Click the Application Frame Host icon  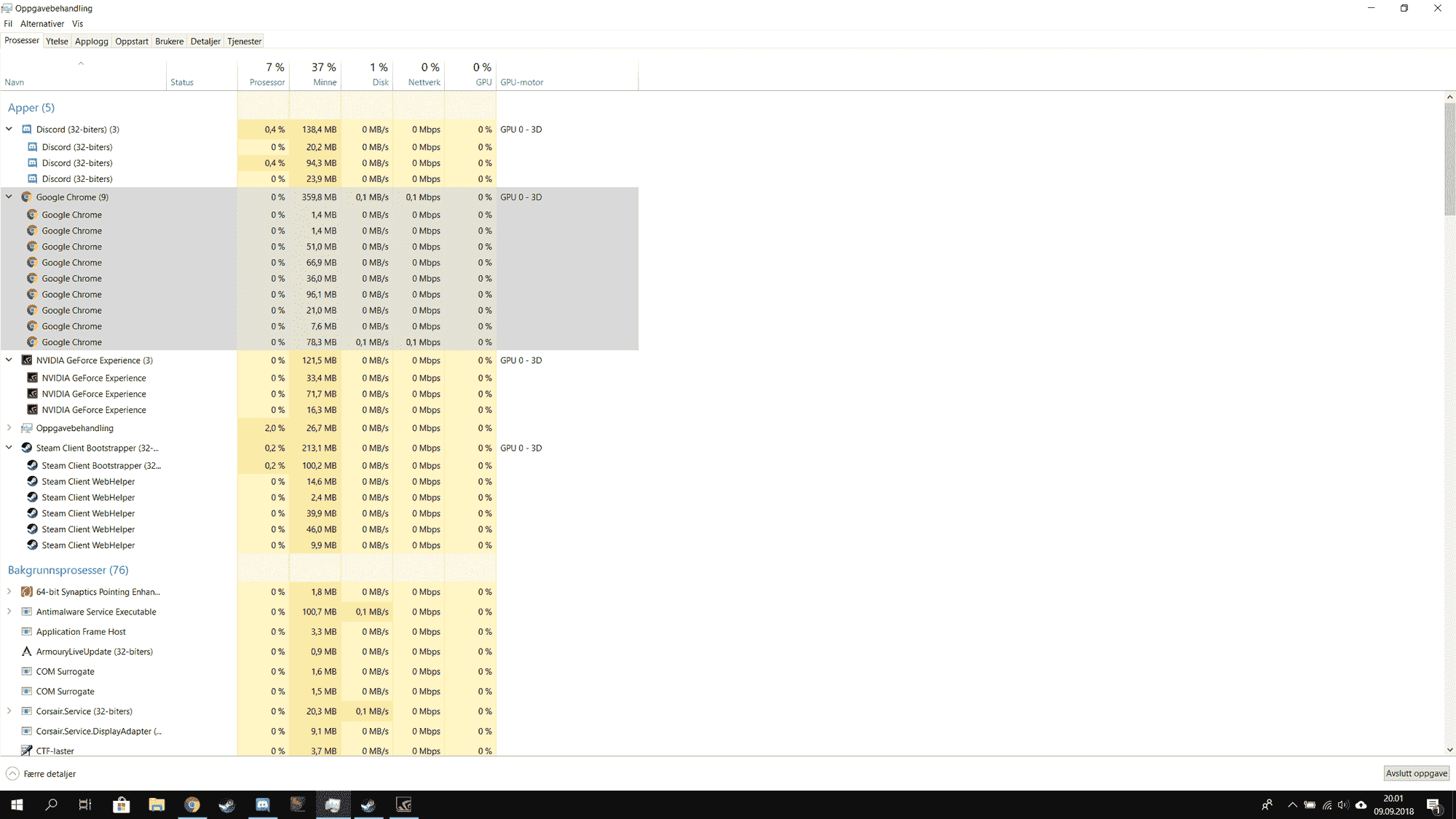point(27,632)
